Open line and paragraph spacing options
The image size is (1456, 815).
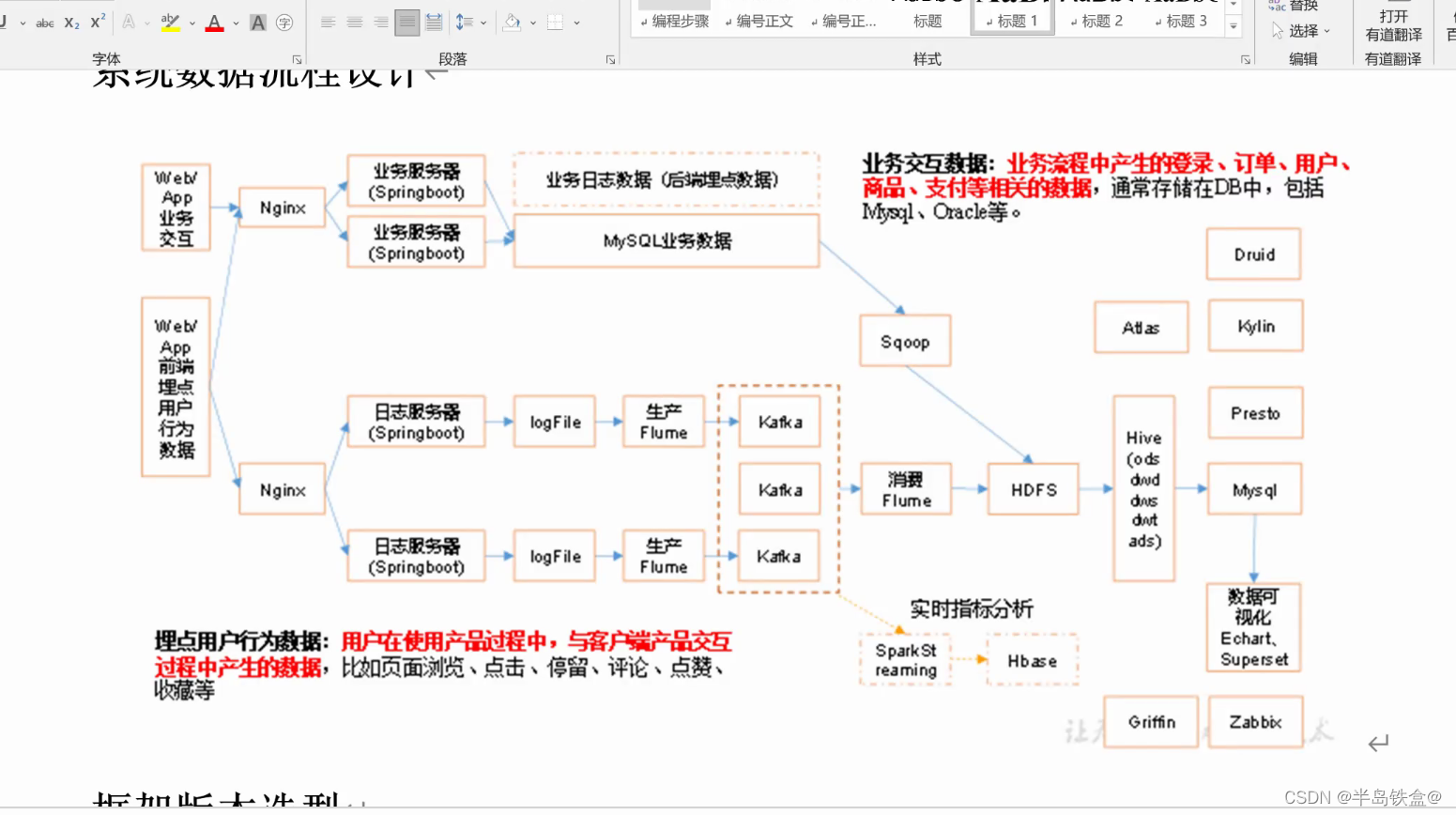(x=465, y=22)
